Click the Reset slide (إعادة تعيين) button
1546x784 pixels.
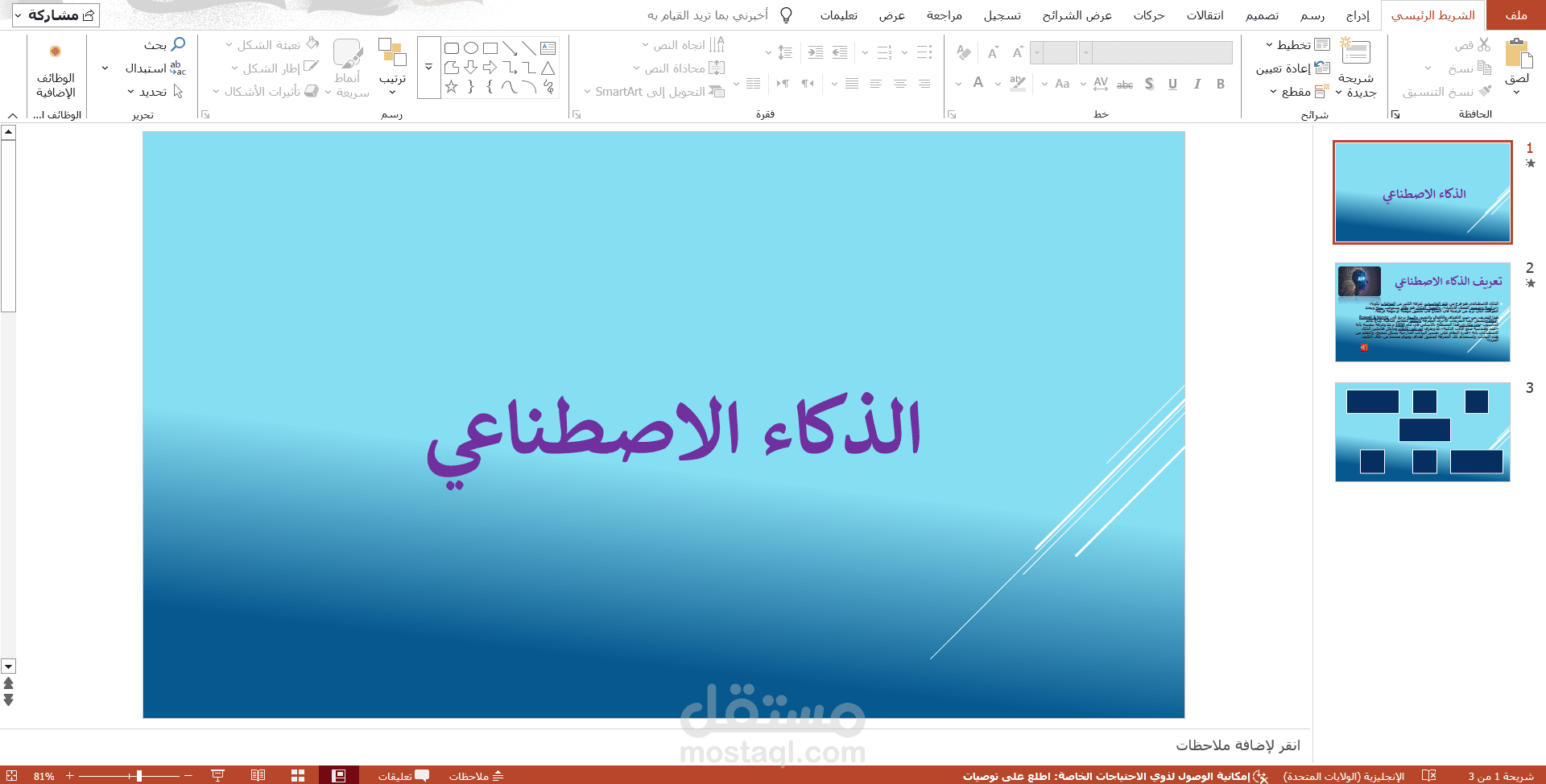1293,68
